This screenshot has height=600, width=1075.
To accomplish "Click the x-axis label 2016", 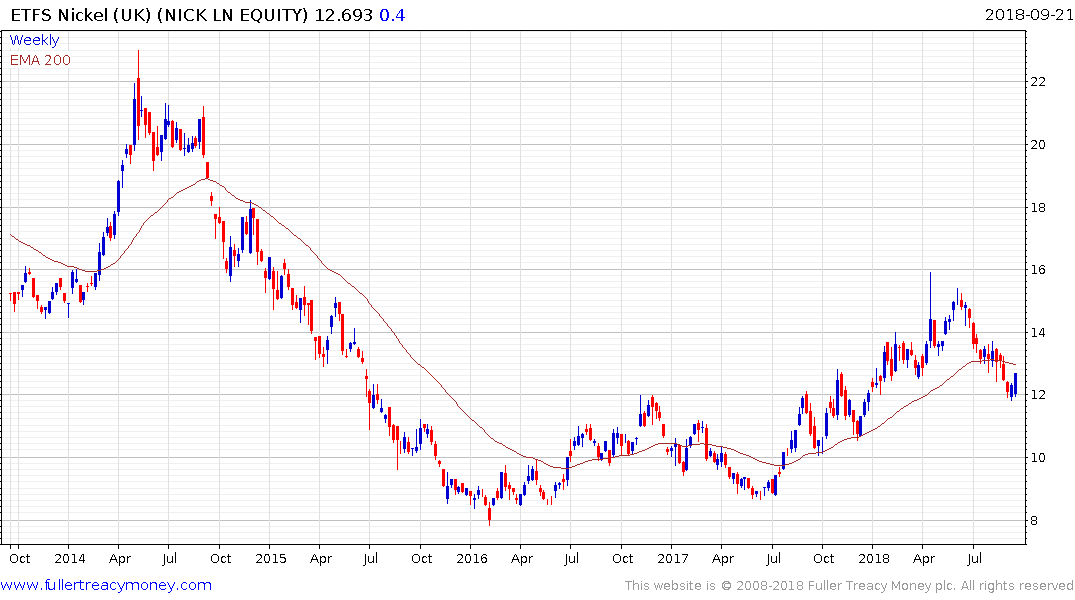I will click(x=472, y=558).
